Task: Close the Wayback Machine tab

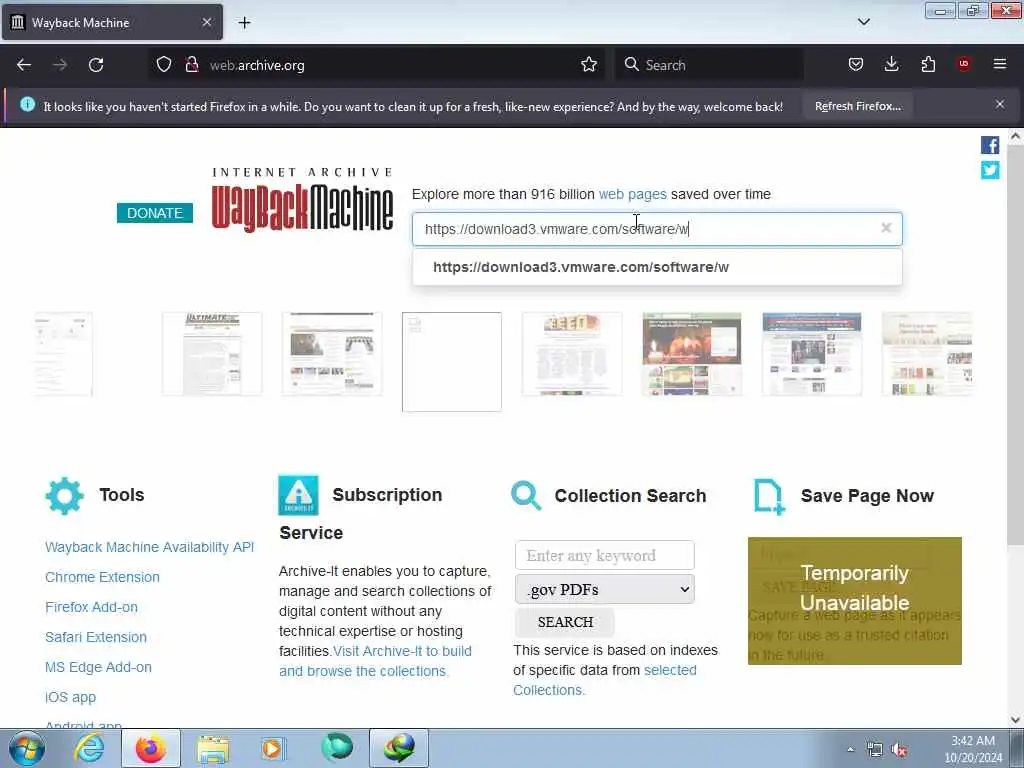Action: pos(206,22)
